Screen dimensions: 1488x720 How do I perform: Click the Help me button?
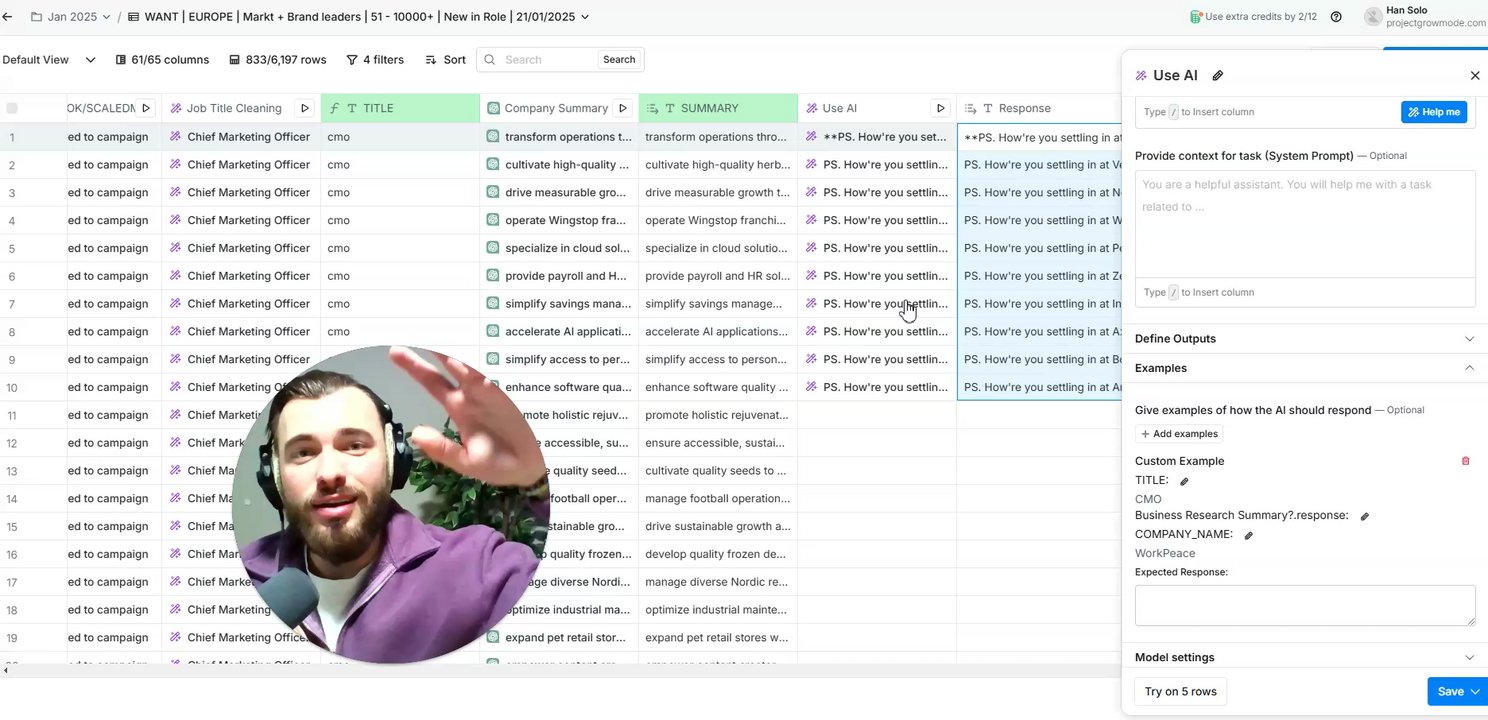(1434, 112)
